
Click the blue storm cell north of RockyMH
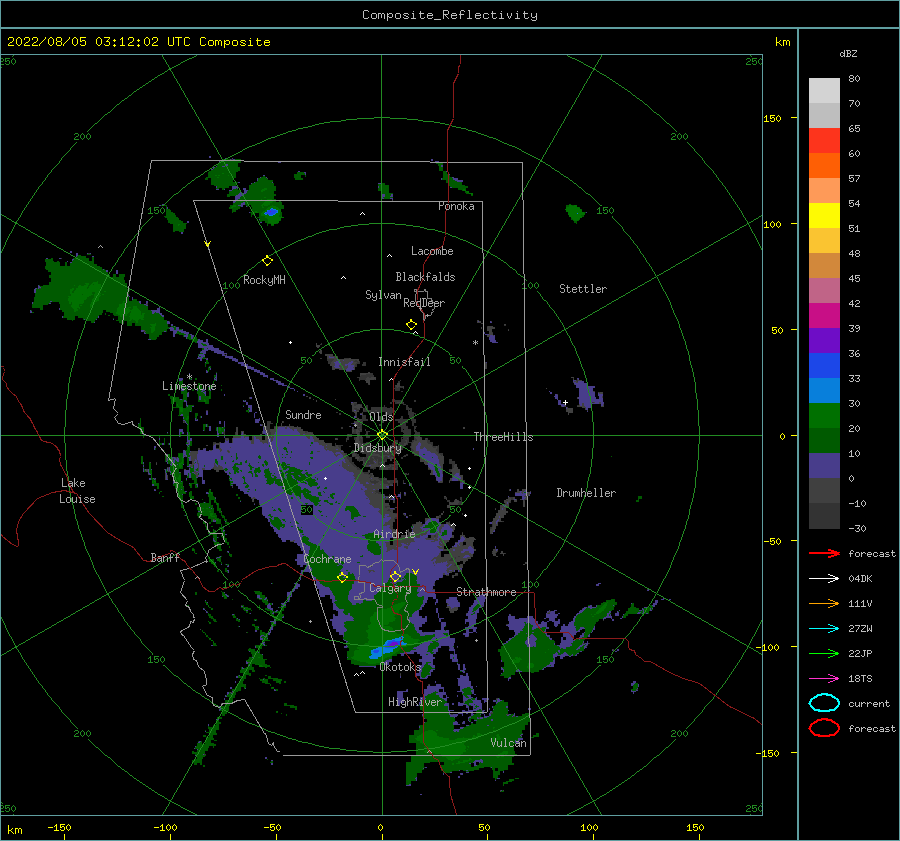pos(271,212)
